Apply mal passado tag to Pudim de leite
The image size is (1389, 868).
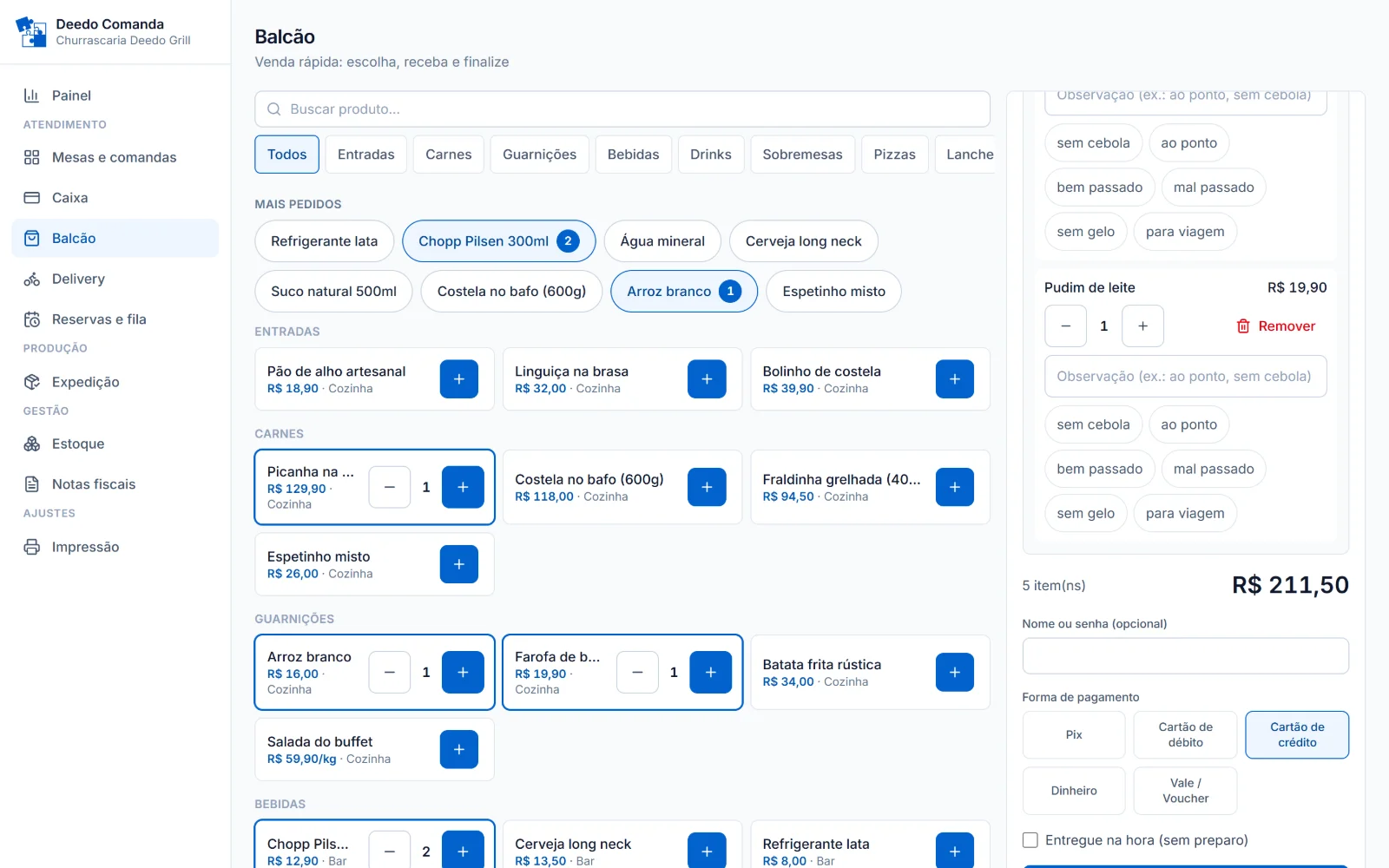(1214, 469)
